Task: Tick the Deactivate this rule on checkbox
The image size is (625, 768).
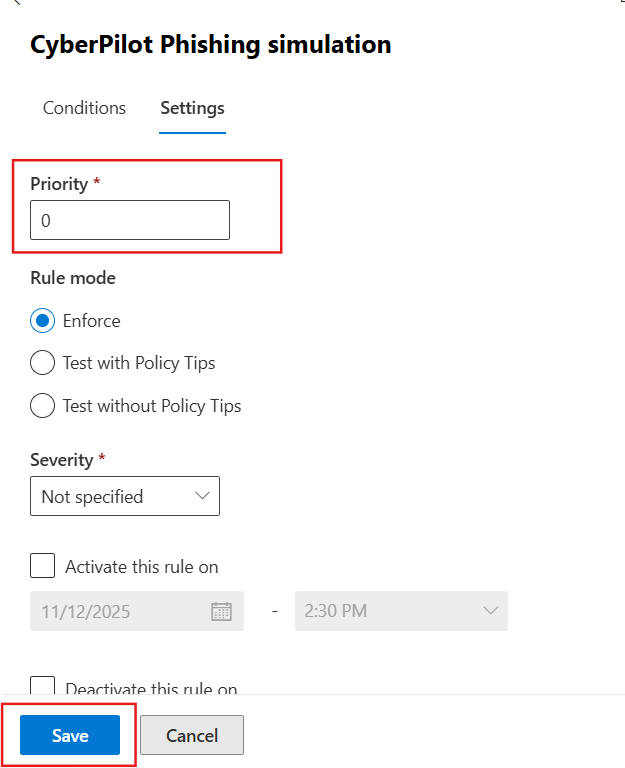Action: [x=43, y=687]
